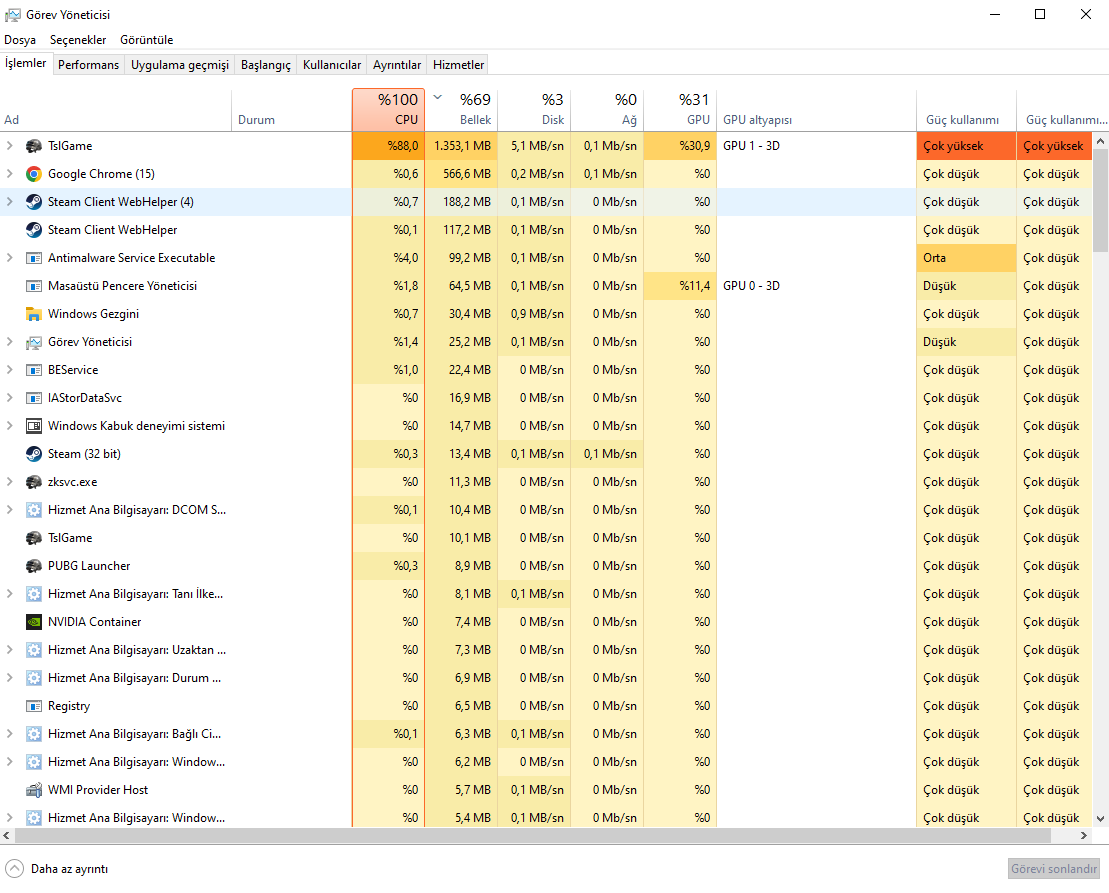Sort by the Bellek column header

tap(462, 109)
